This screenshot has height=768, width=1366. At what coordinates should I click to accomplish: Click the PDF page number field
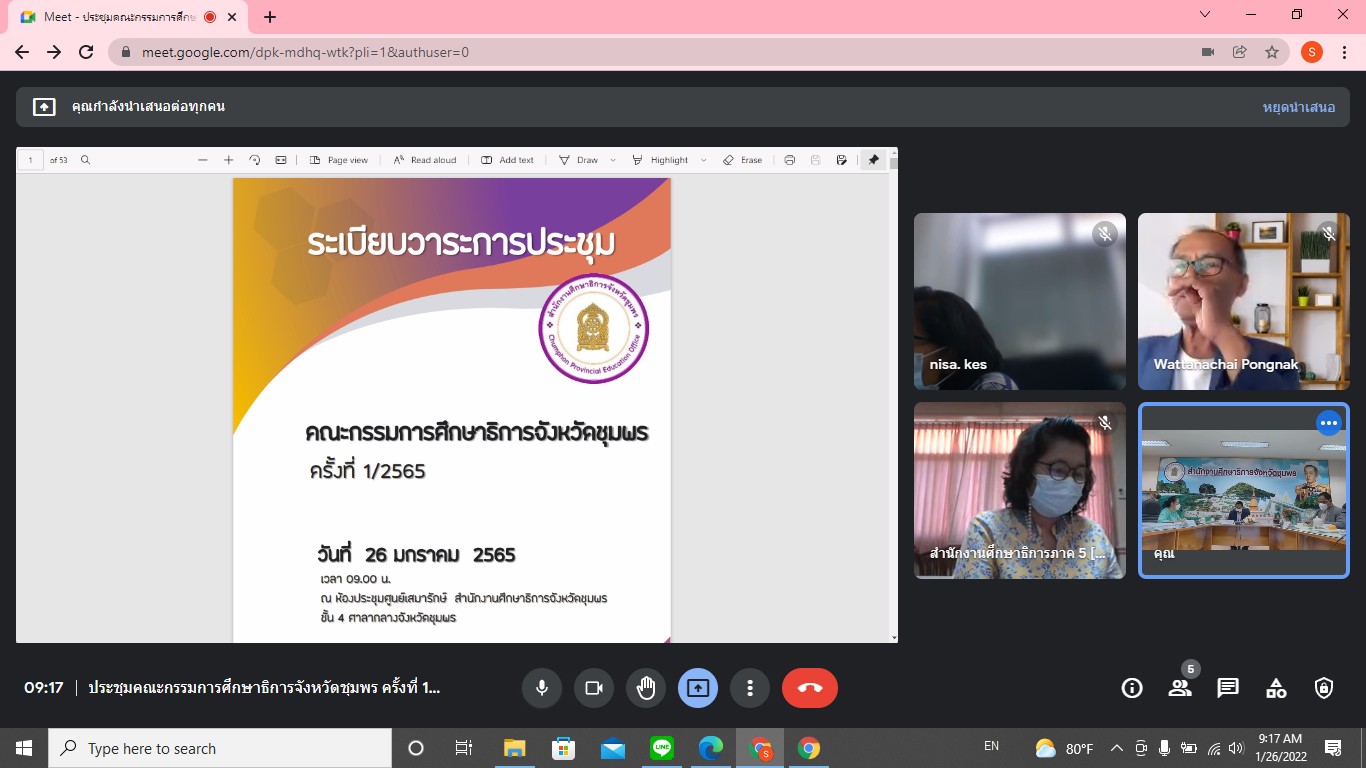click(31, 160)
